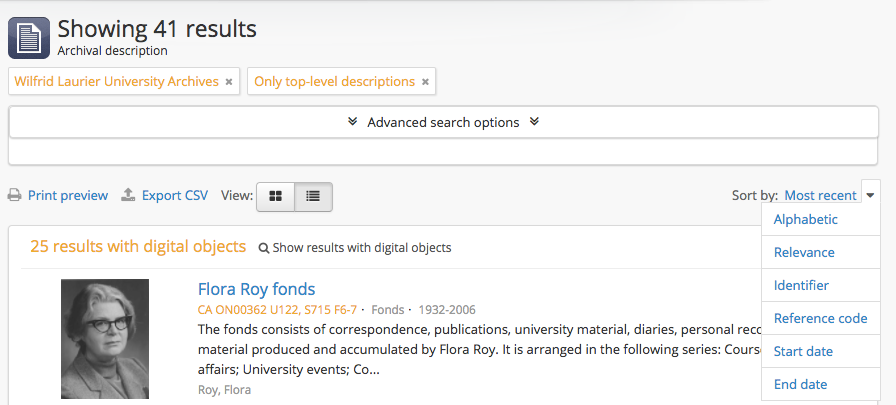Sort results by Start date
Viewport: 896px width, 405px height.
pyautogui.click(x=803, y=352)
